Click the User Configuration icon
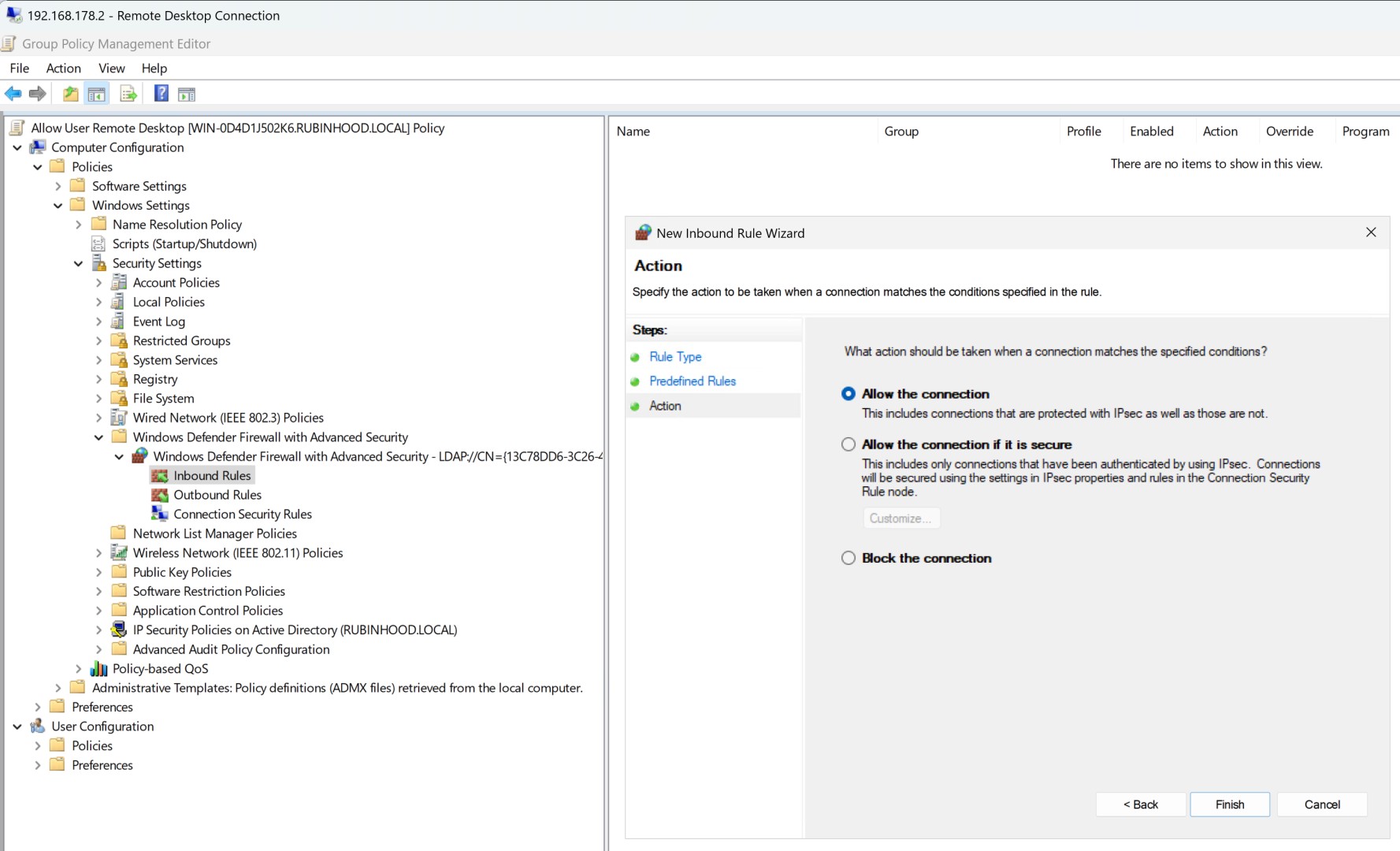 (37, 727)
